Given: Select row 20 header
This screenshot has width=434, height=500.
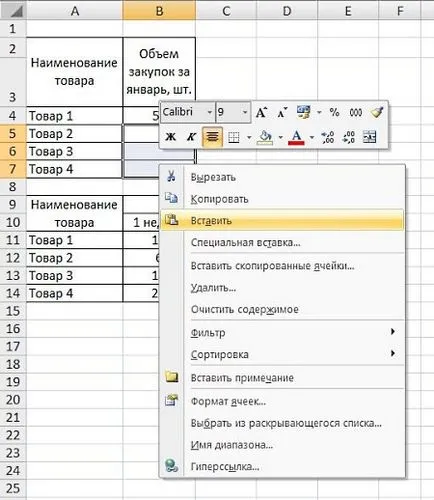Looking at the screenshot, I should pyautogui.click(x=13, y=400).
